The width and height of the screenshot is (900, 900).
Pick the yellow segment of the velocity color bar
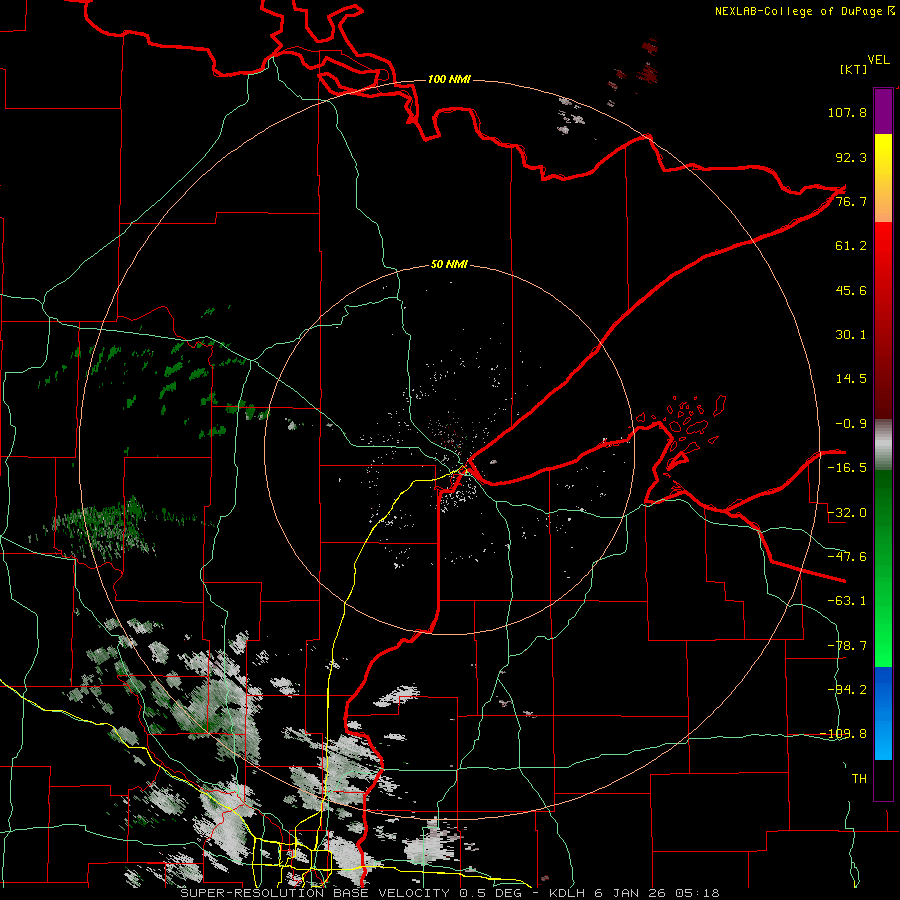click(883, 178)
